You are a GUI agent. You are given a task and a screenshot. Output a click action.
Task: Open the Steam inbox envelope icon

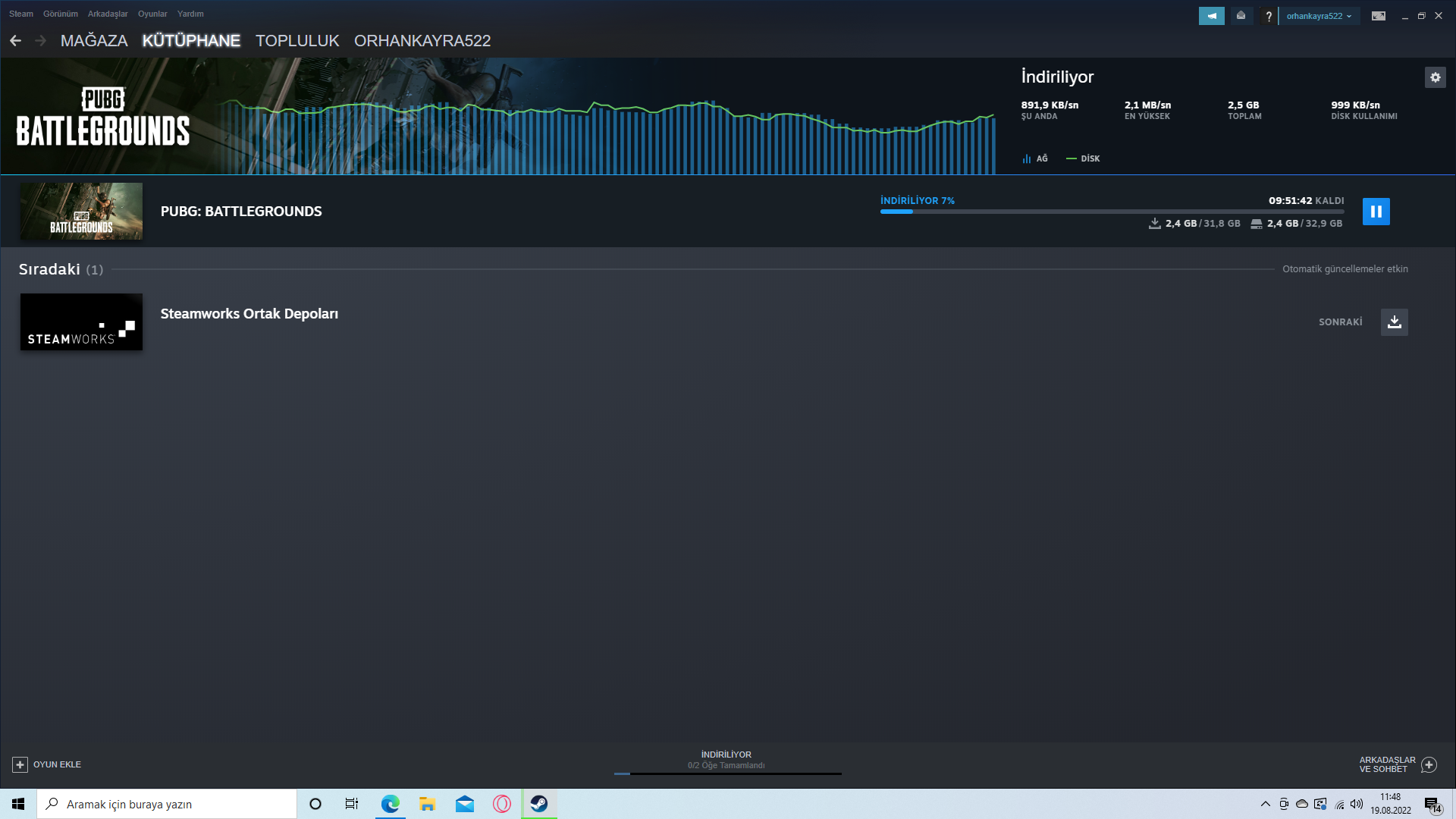tap(1241, 16)
